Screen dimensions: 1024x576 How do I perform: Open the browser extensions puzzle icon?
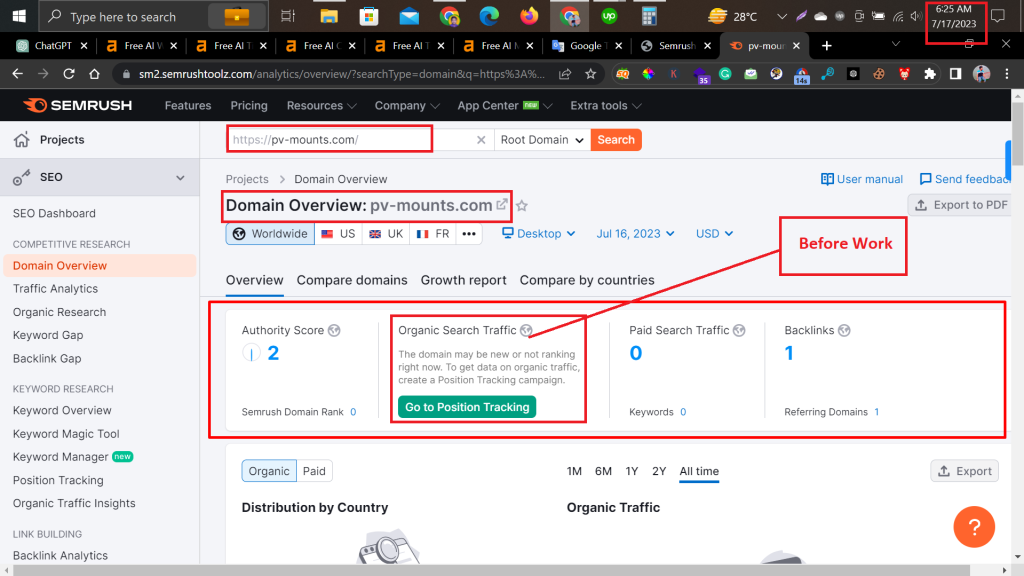tap(930, 74)
